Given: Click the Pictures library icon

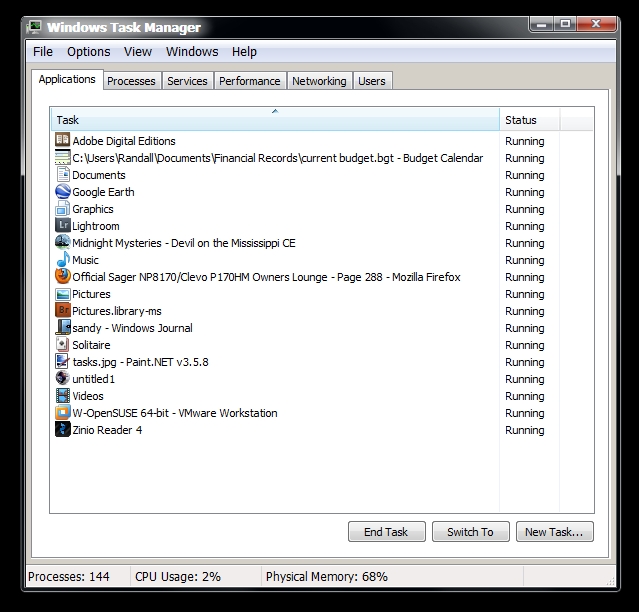Looking at the screenshot, I should (x=62, y=293).
